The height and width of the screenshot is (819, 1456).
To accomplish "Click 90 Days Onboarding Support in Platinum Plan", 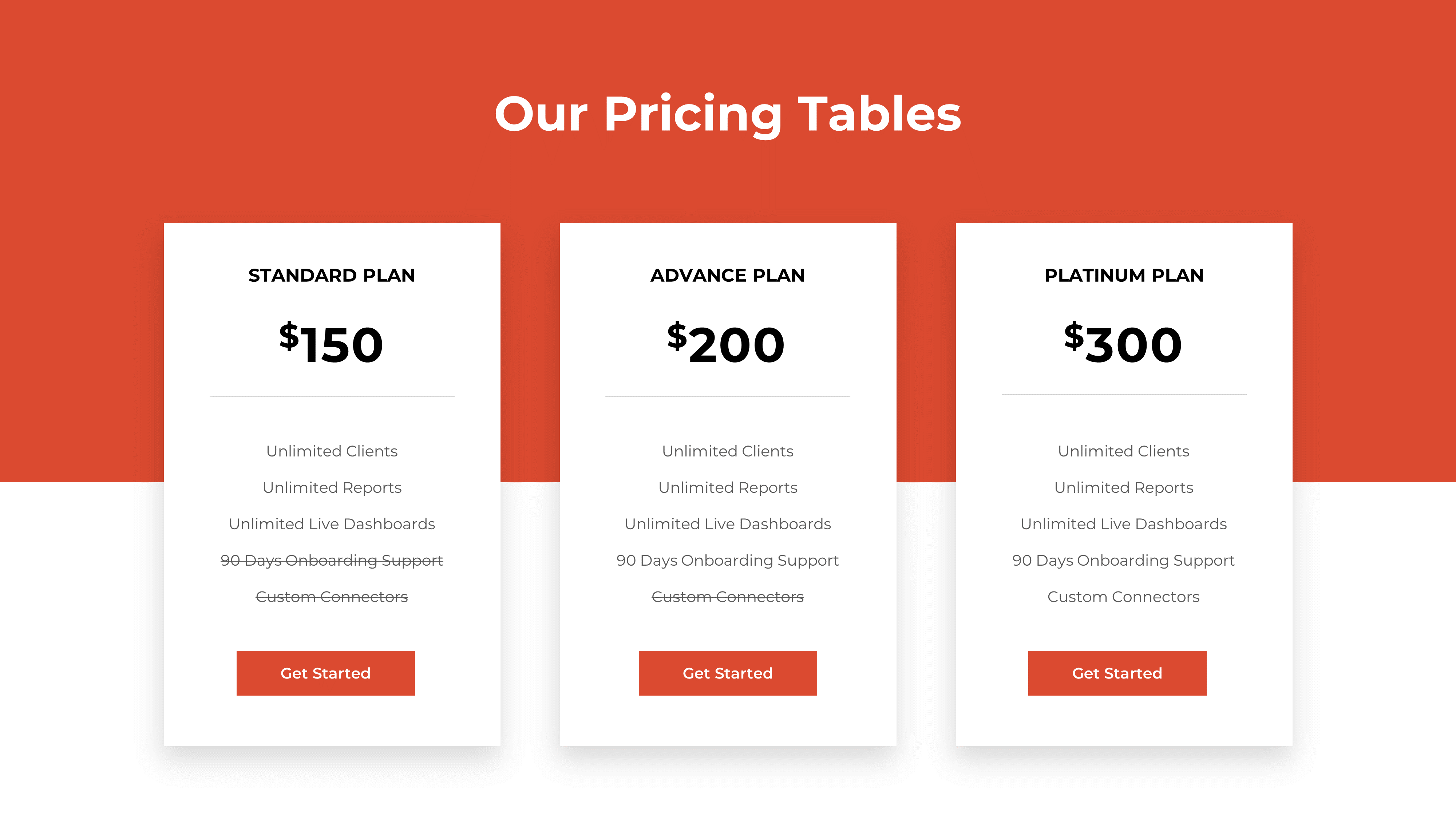I will [x=1124, y=560].
